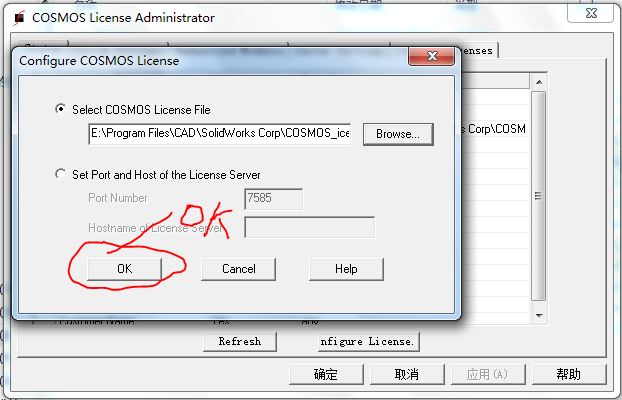Choose the Select COSMOS License File radio button

[x=60, y=109]
